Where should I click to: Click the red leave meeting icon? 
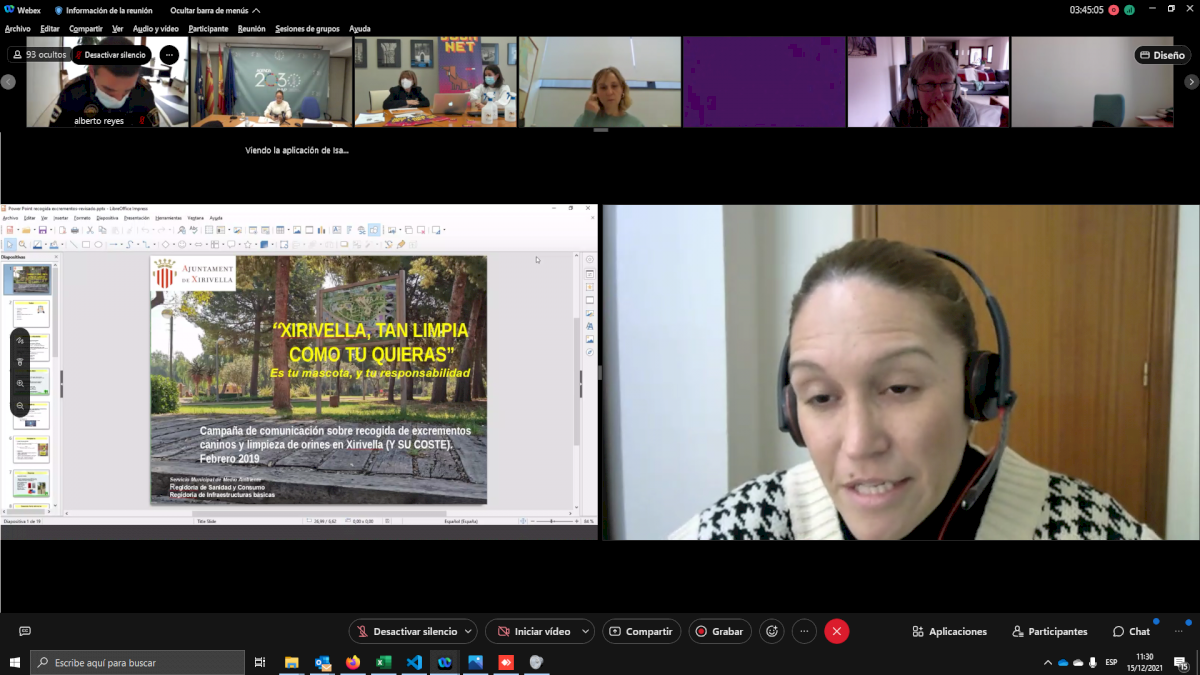[837, 631]
